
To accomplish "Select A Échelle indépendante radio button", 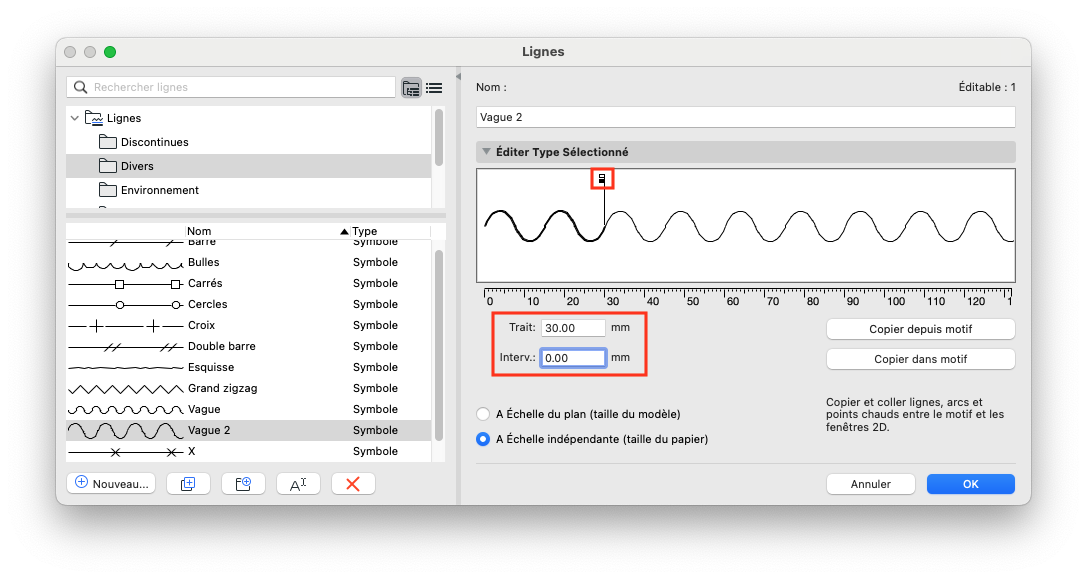I will coord(483,439).
